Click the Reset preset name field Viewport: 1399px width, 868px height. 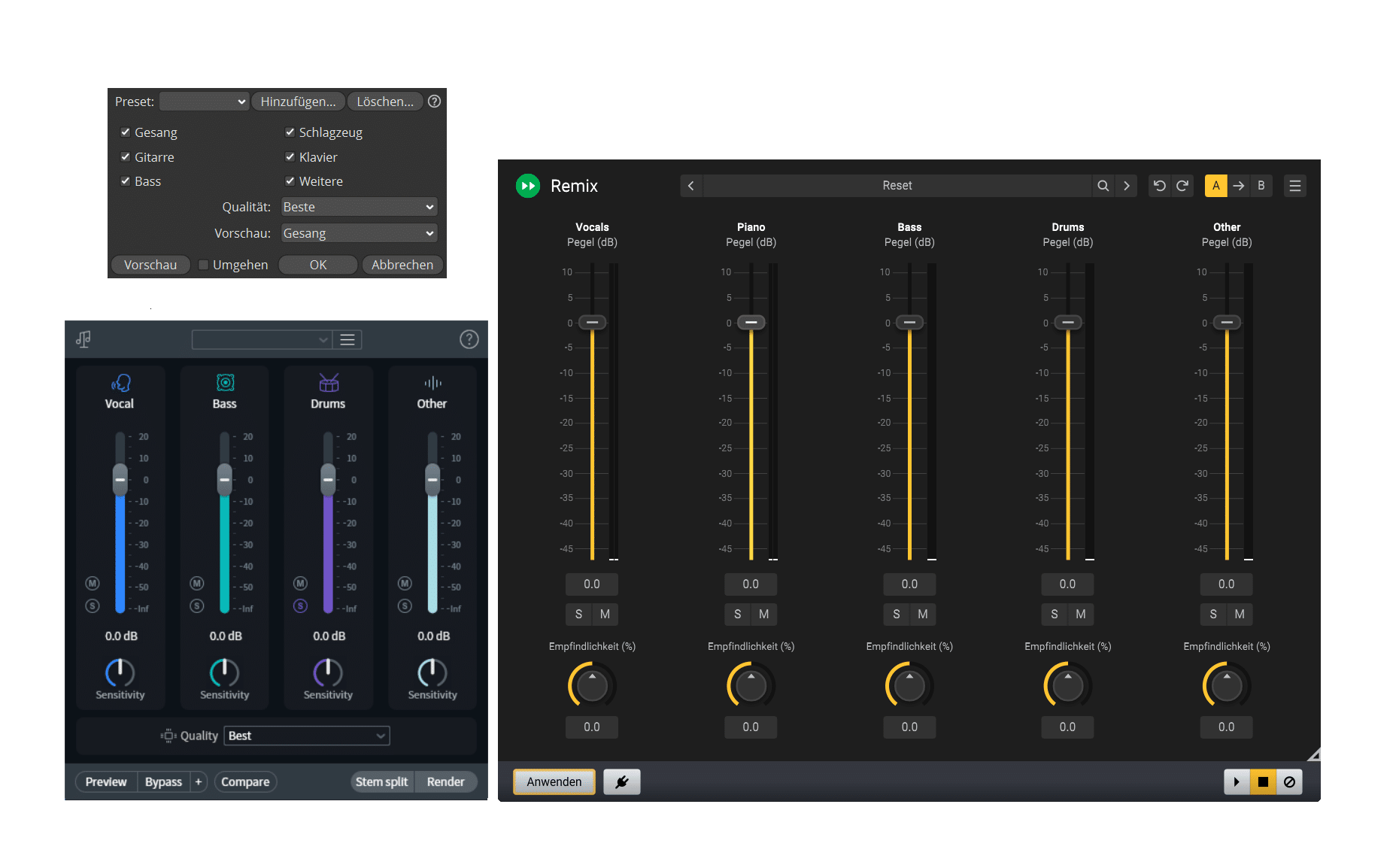(x=897, y=186)
